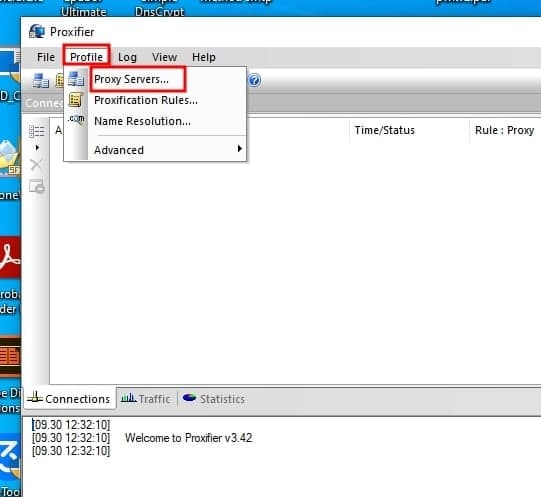Open the Help menu
This screenshot has width=541, height=497.
(204, 57)
